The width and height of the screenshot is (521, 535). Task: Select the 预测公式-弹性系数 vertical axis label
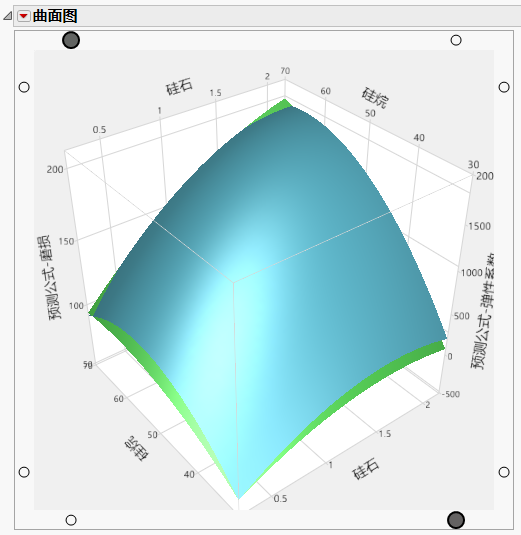(483, 310)
